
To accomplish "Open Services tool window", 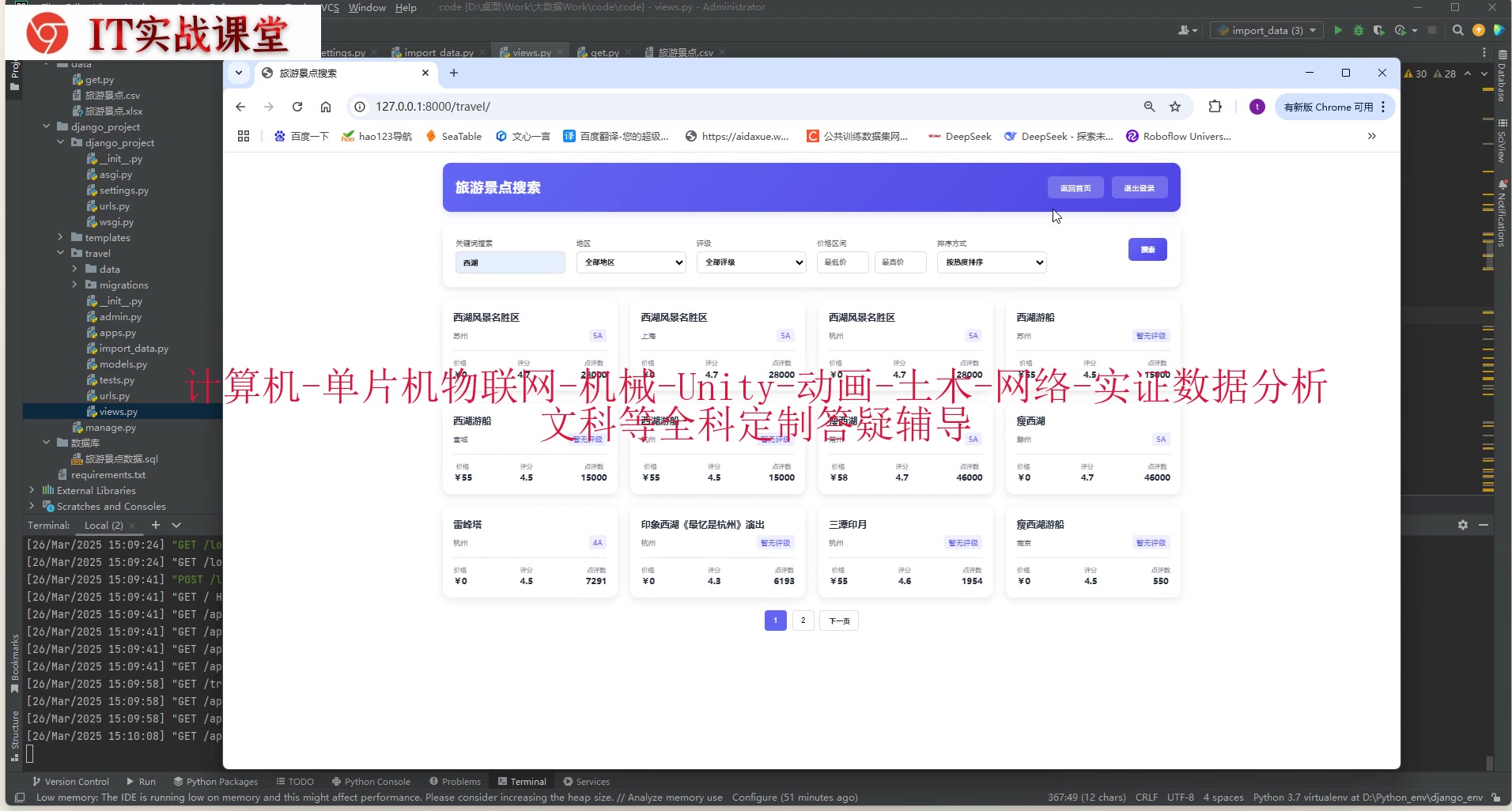I will pyautogui.click(x=586, y=781).
